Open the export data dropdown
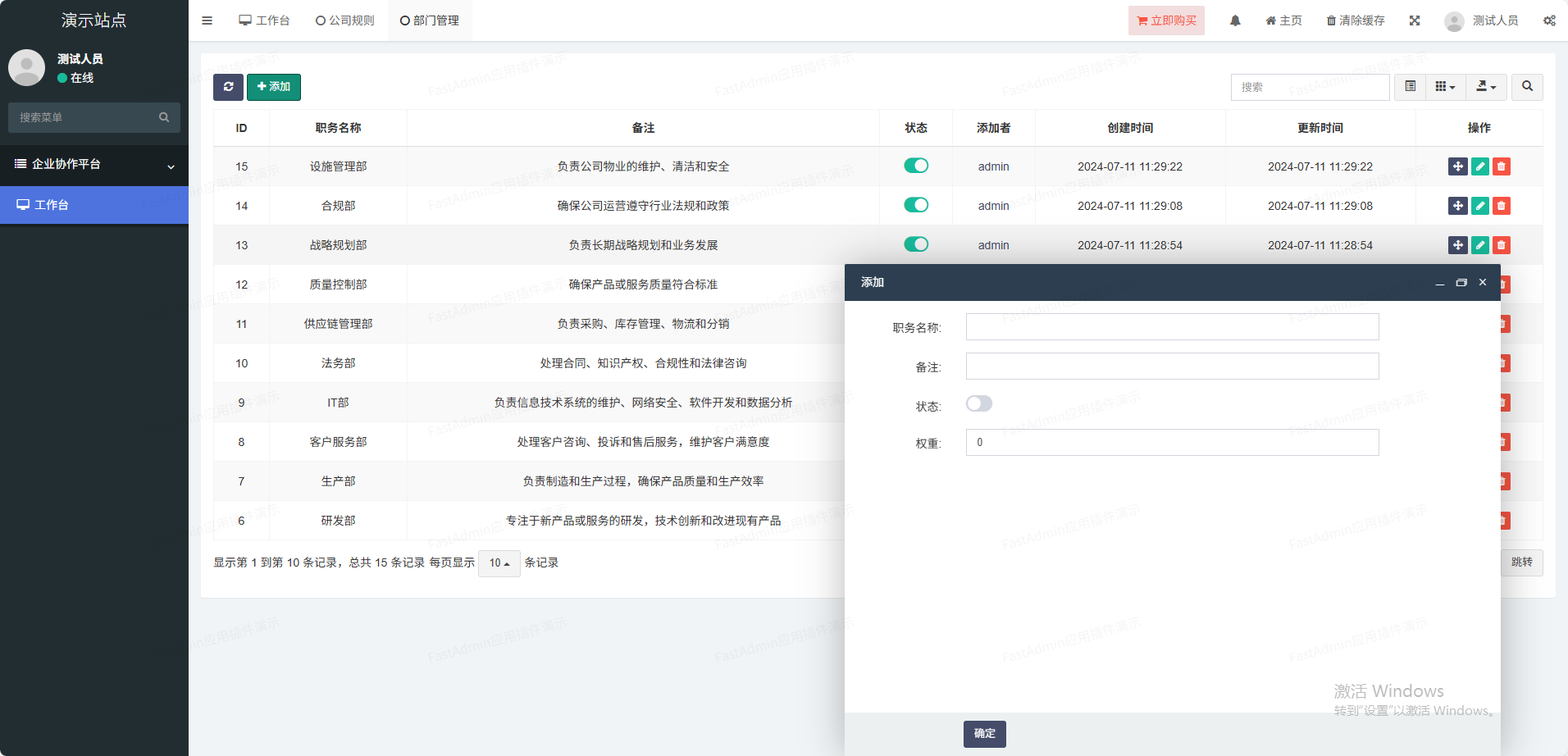Viewport: 1568px width, 756px height. click(x=1486, y=87)
